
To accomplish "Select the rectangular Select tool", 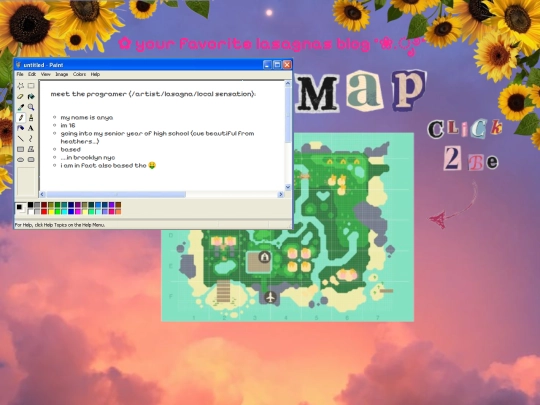I will pos(31,85).
